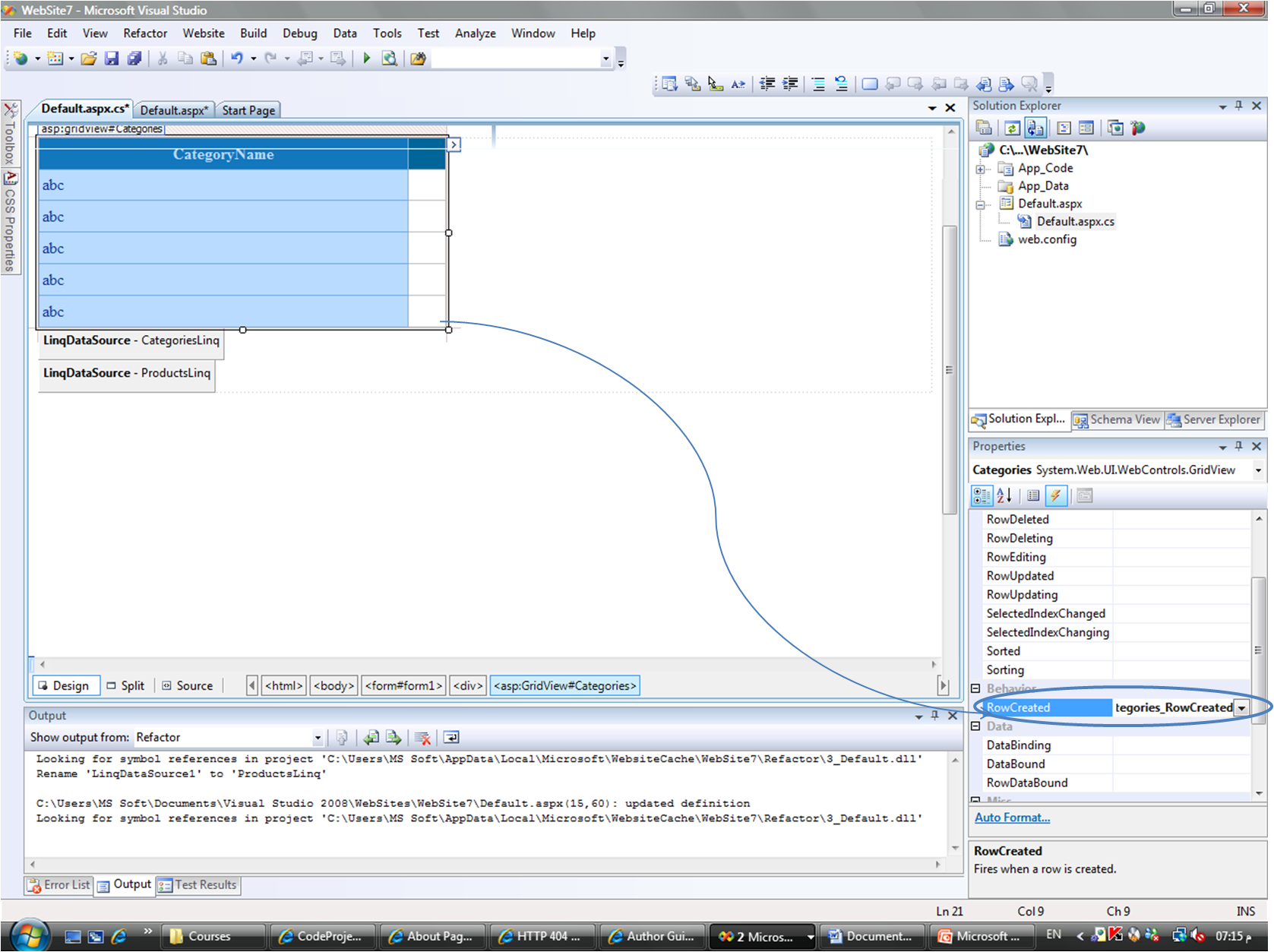The width and height of the screenshot is (1274, 952).
Task: Show Events with the lightning bolt icon
Action: (x=1056, y=496)
